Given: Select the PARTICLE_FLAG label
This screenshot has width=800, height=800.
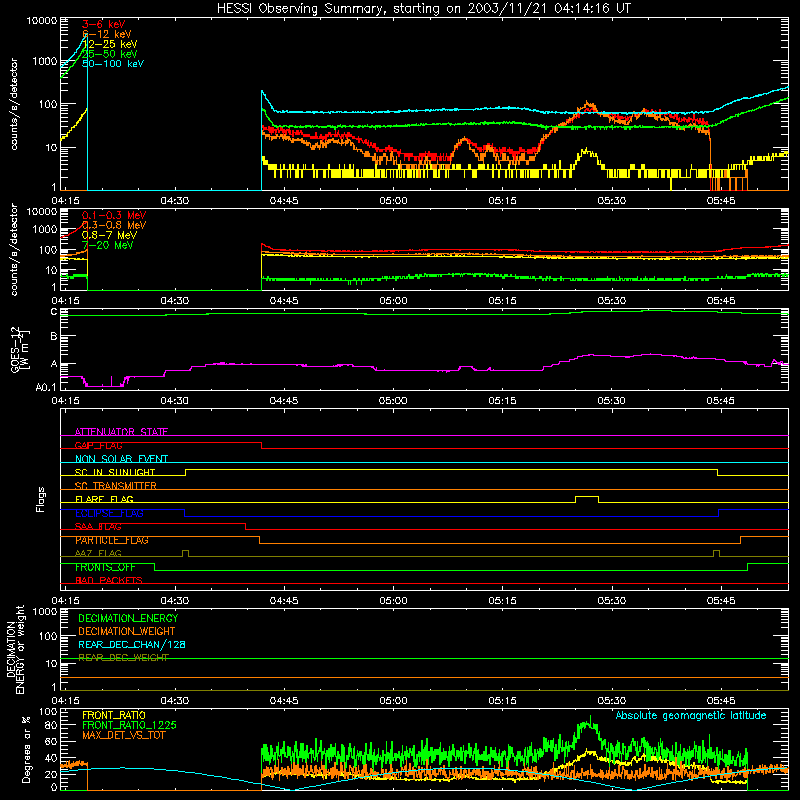Looking at the screenshot, I should [112, 540].
